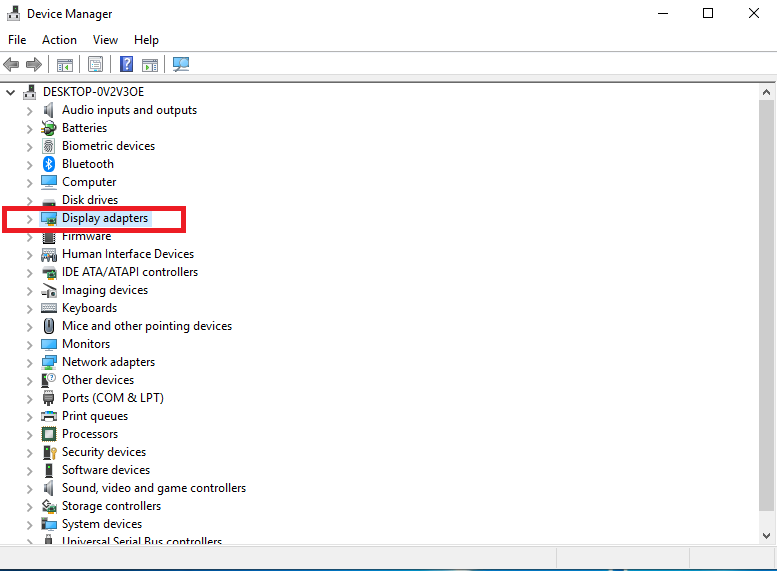Click Scan for hardware changes icon

(181, 65)
